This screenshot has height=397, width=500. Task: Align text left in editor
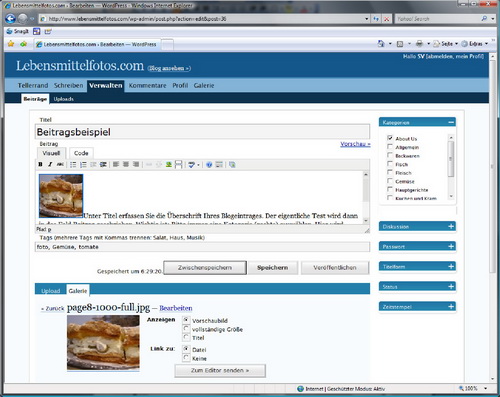tap(116, 164)
